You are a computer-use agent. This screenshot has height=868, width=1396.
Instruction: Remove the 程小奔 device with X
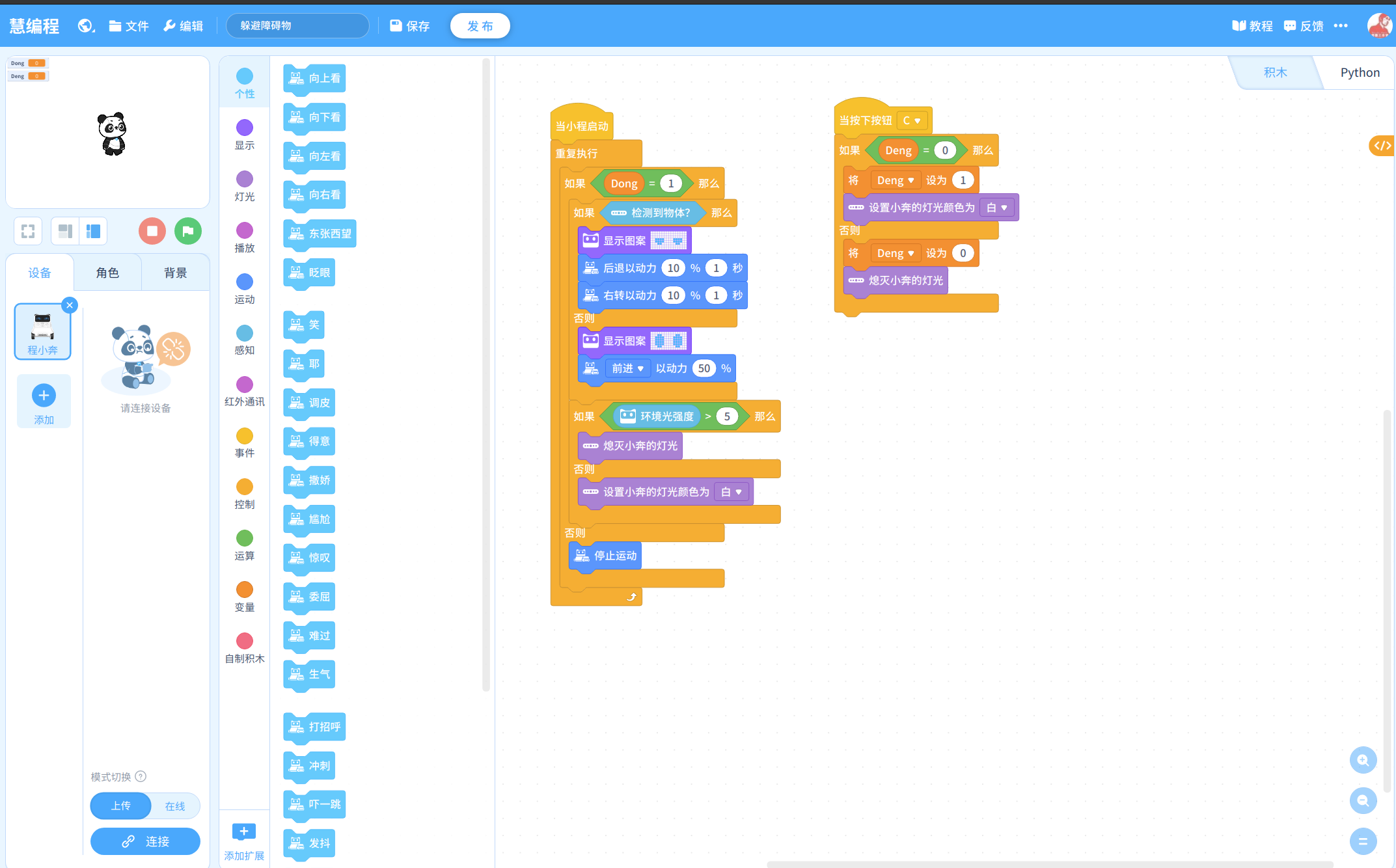70,305
